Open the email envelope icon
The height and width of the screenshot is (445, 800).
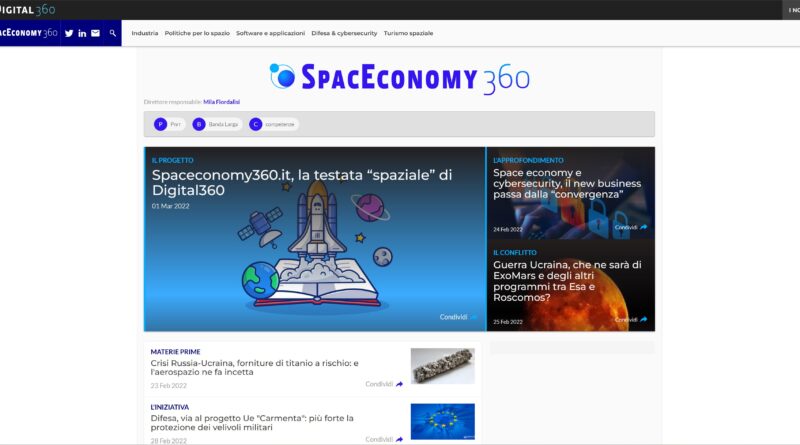click(x=95, y=33)
